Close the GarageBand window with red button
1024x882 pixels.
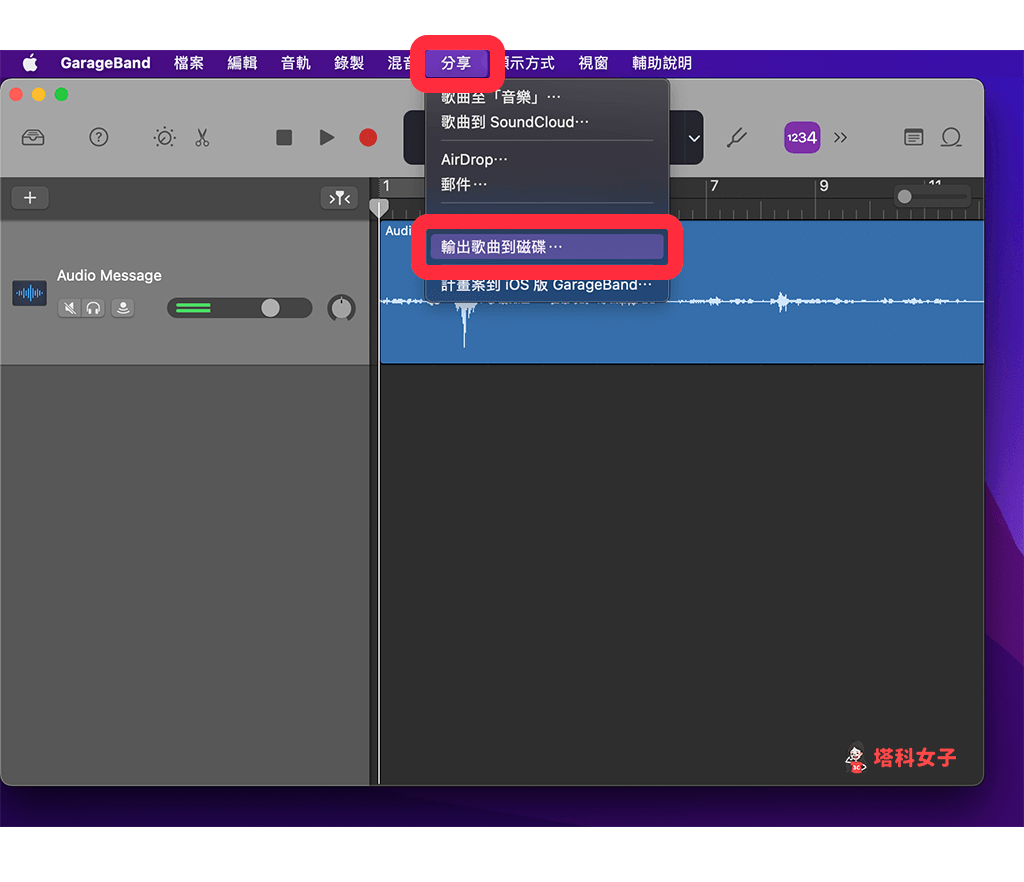16,95
